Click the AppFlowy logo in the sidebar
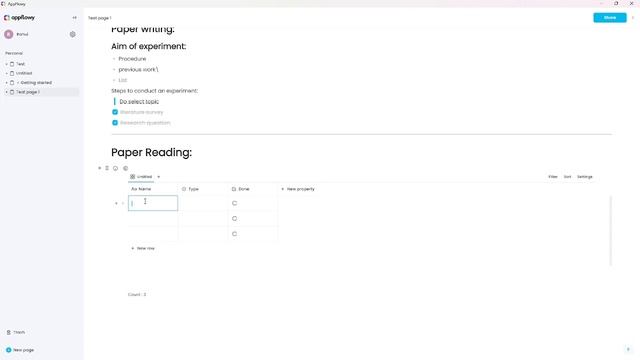Screen dimensions: 640x360 click(19, 18)
